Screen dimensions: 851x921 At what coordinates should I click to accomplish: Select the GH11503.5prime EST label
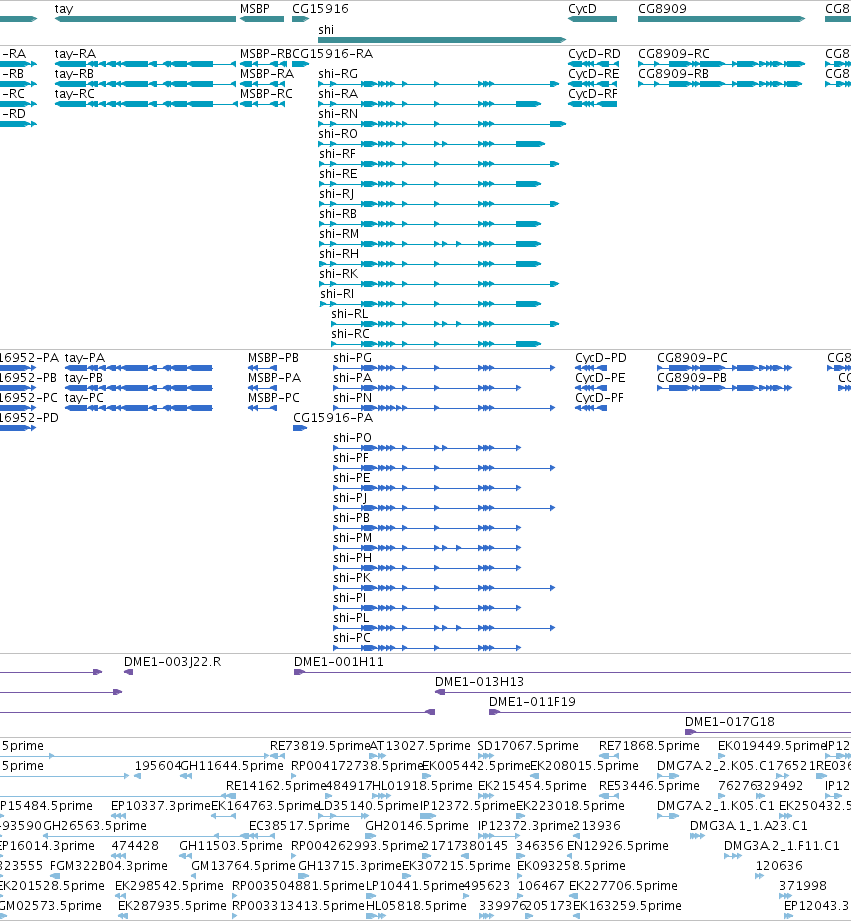pos(231,846)
